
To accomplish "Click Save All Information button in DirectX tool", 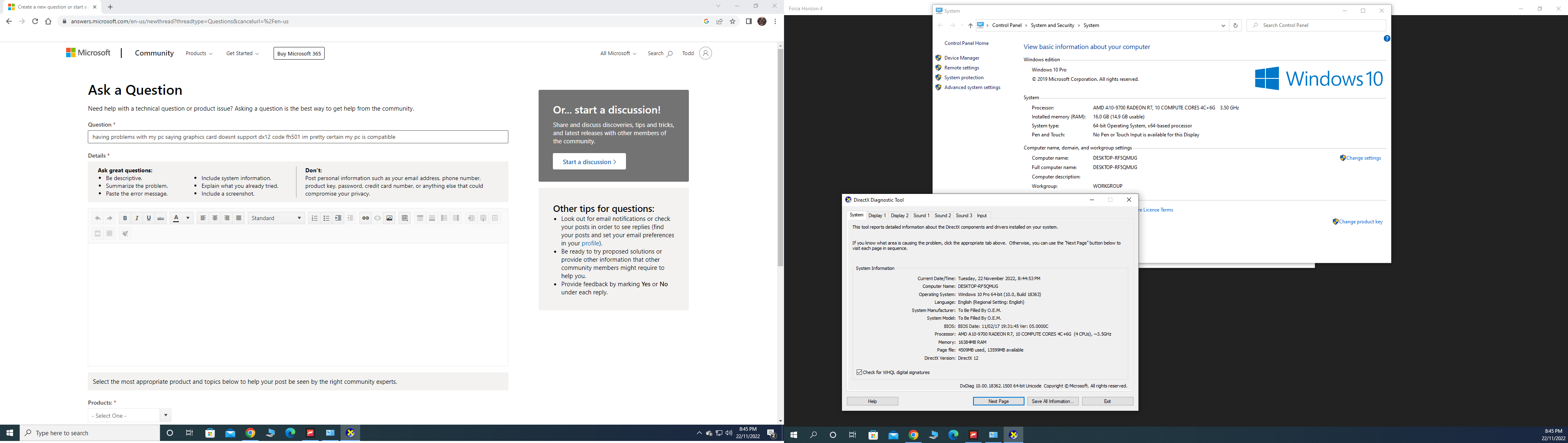I will 1052,401.
